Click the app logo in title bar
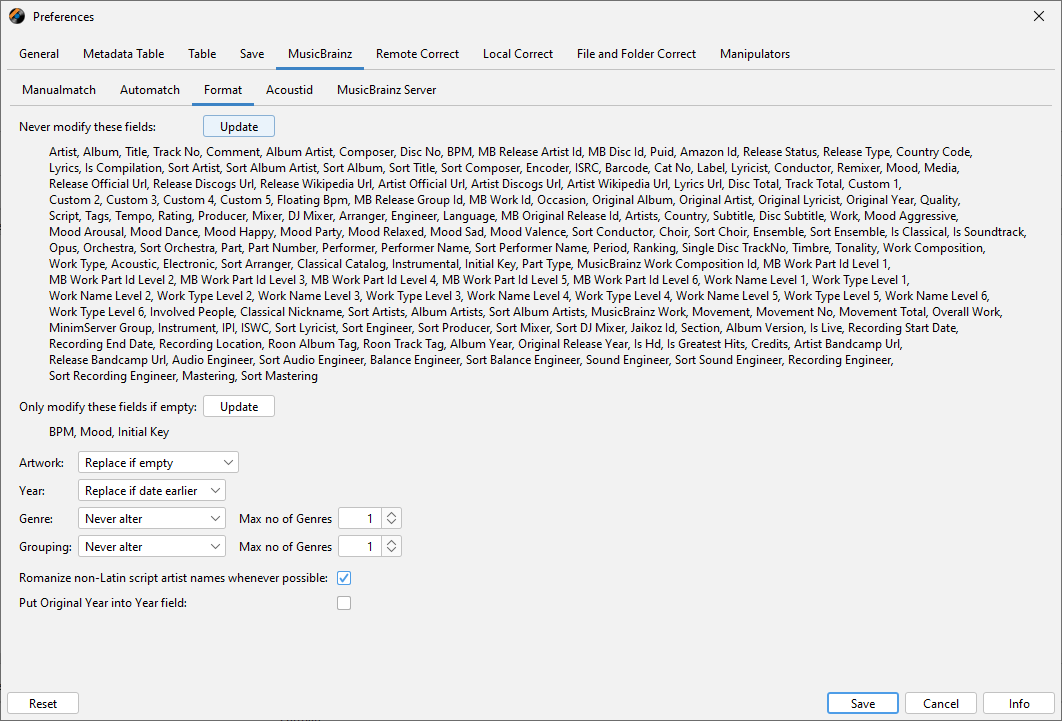 tap(17, 16)
